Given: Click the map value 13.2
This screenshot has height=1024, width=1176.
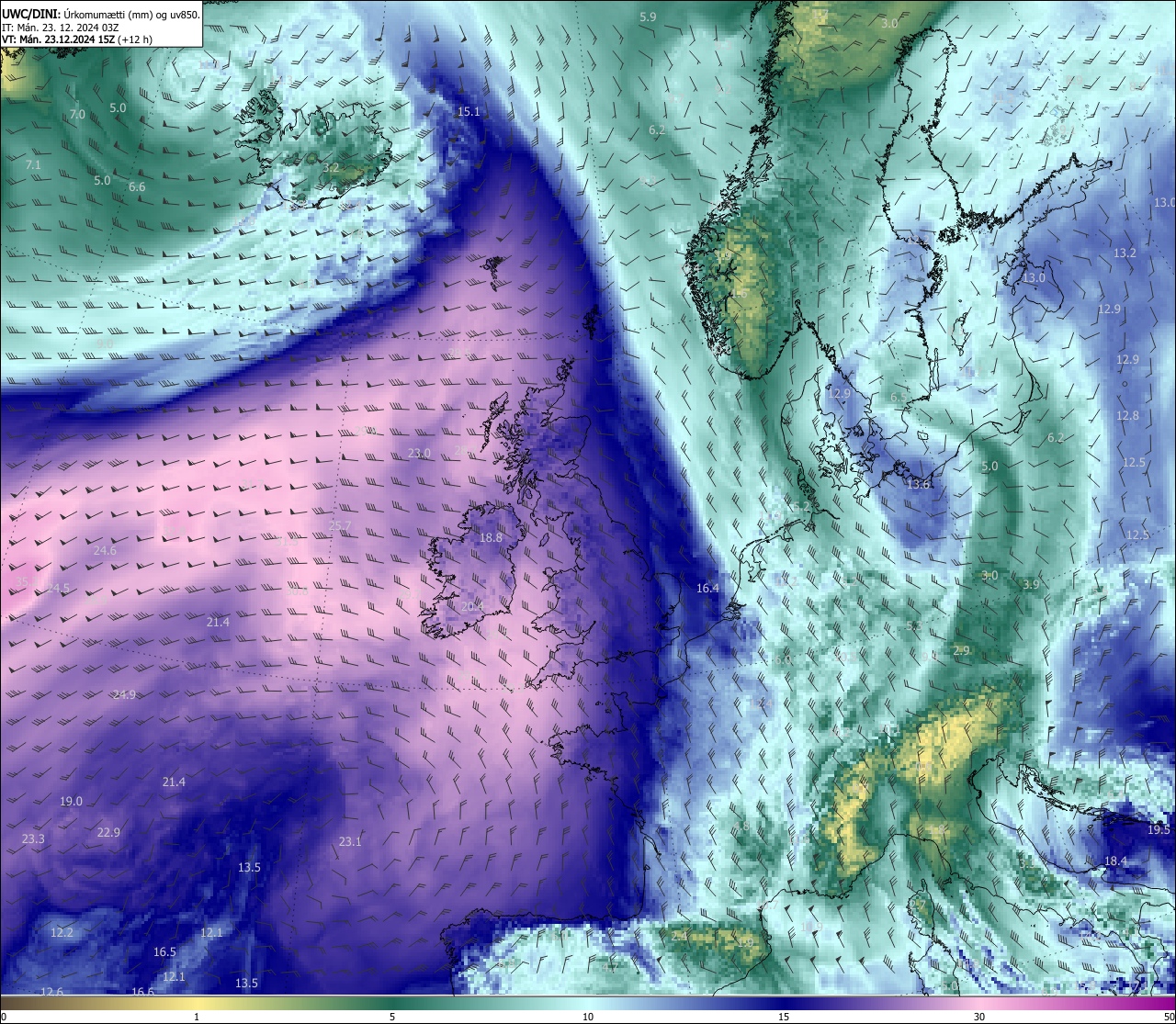Looking at the screenshot, I should [x=1125, y=253].
